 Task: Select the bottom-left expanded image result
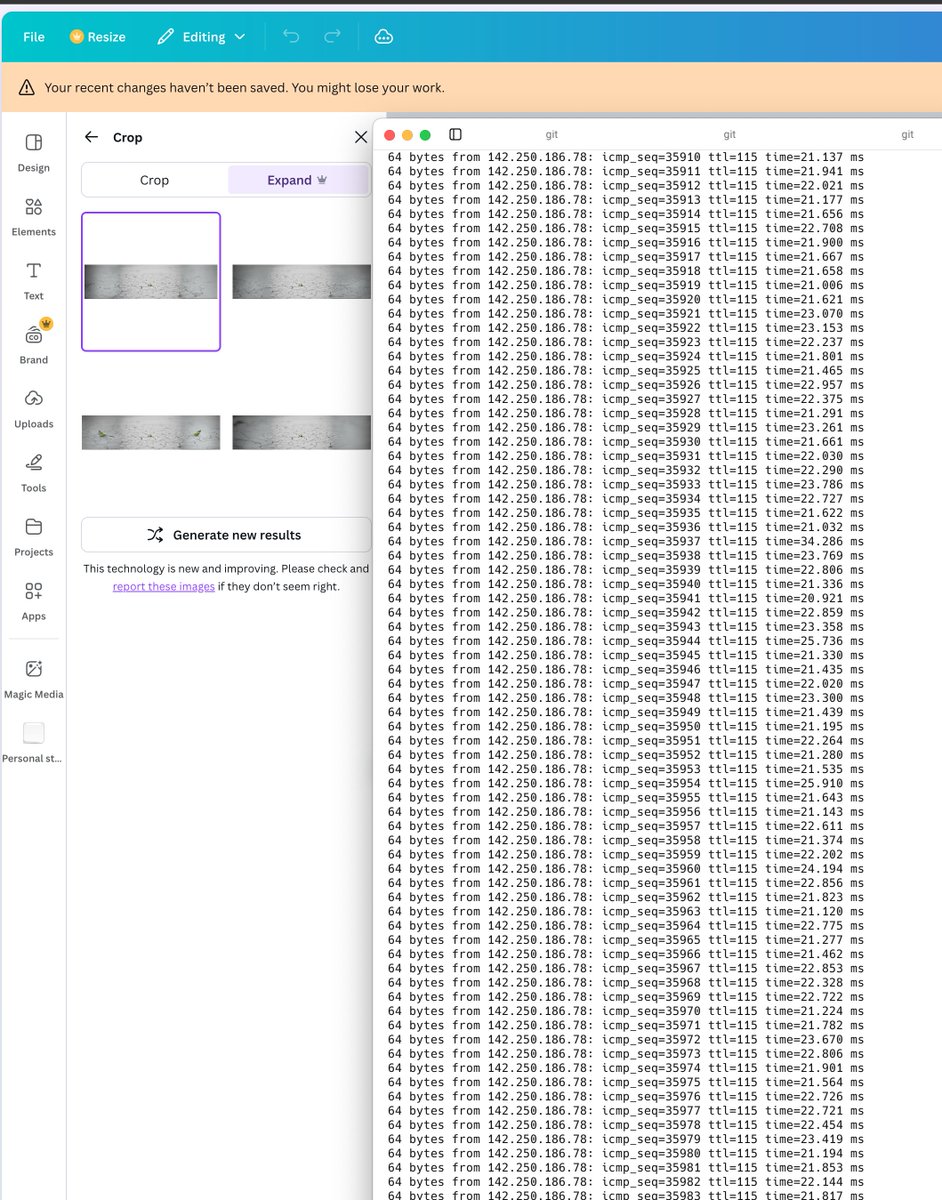151,432
